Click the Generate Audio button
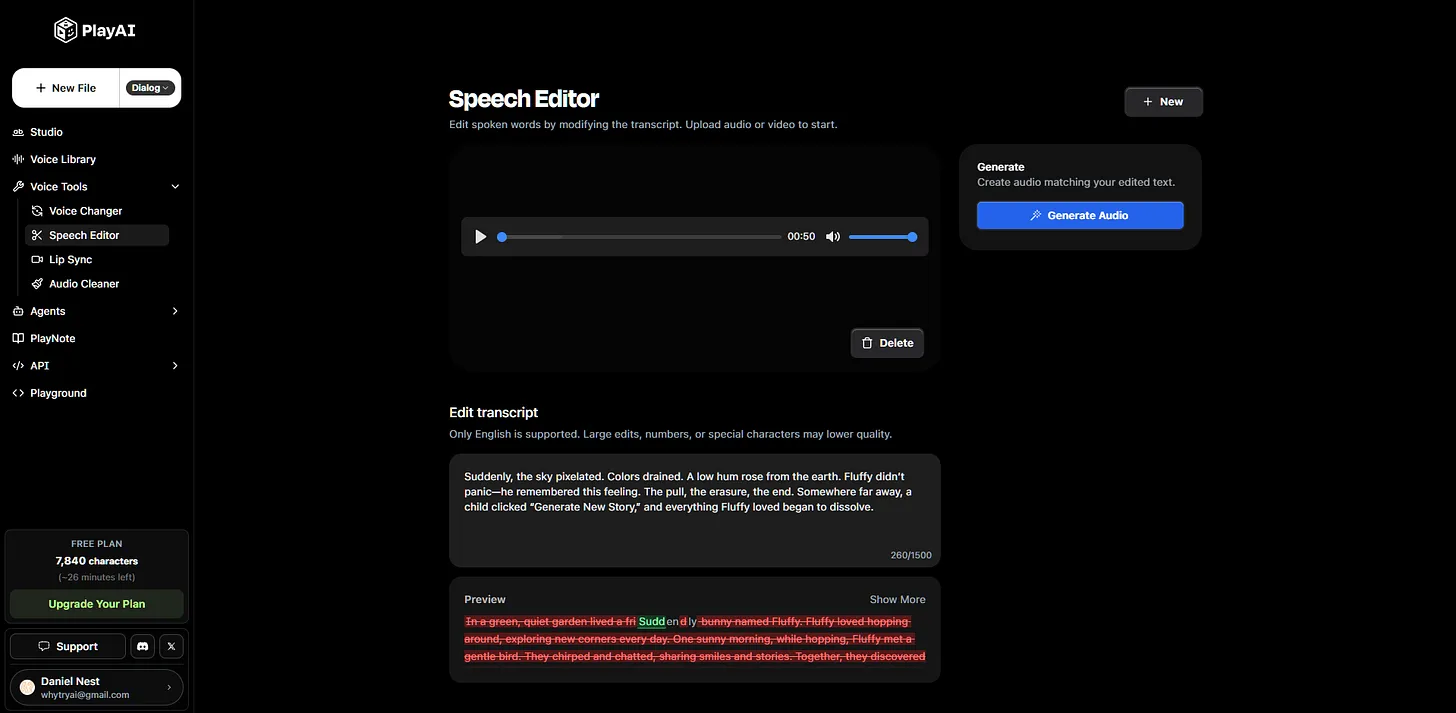Viewport: 1456px width, 713px height. 1080,215
